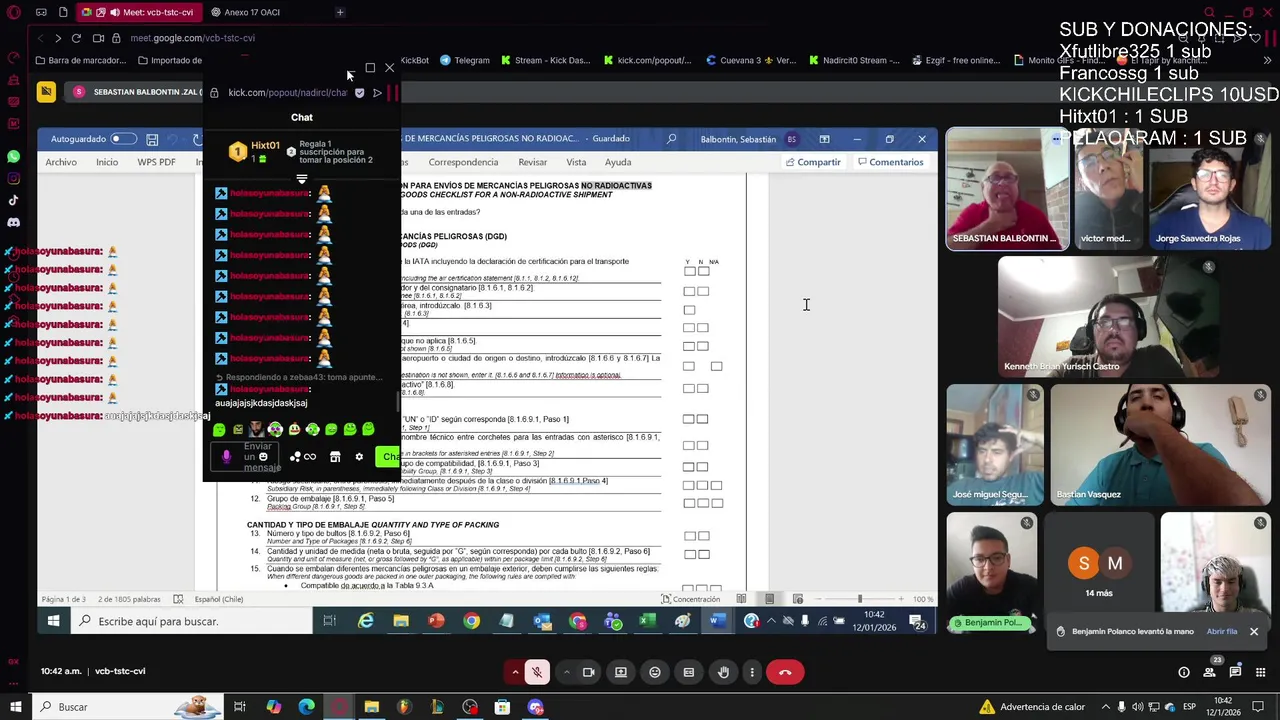Switch to the Vista tab
Screen dimensions: 1280x720
[x=576, y=162]
